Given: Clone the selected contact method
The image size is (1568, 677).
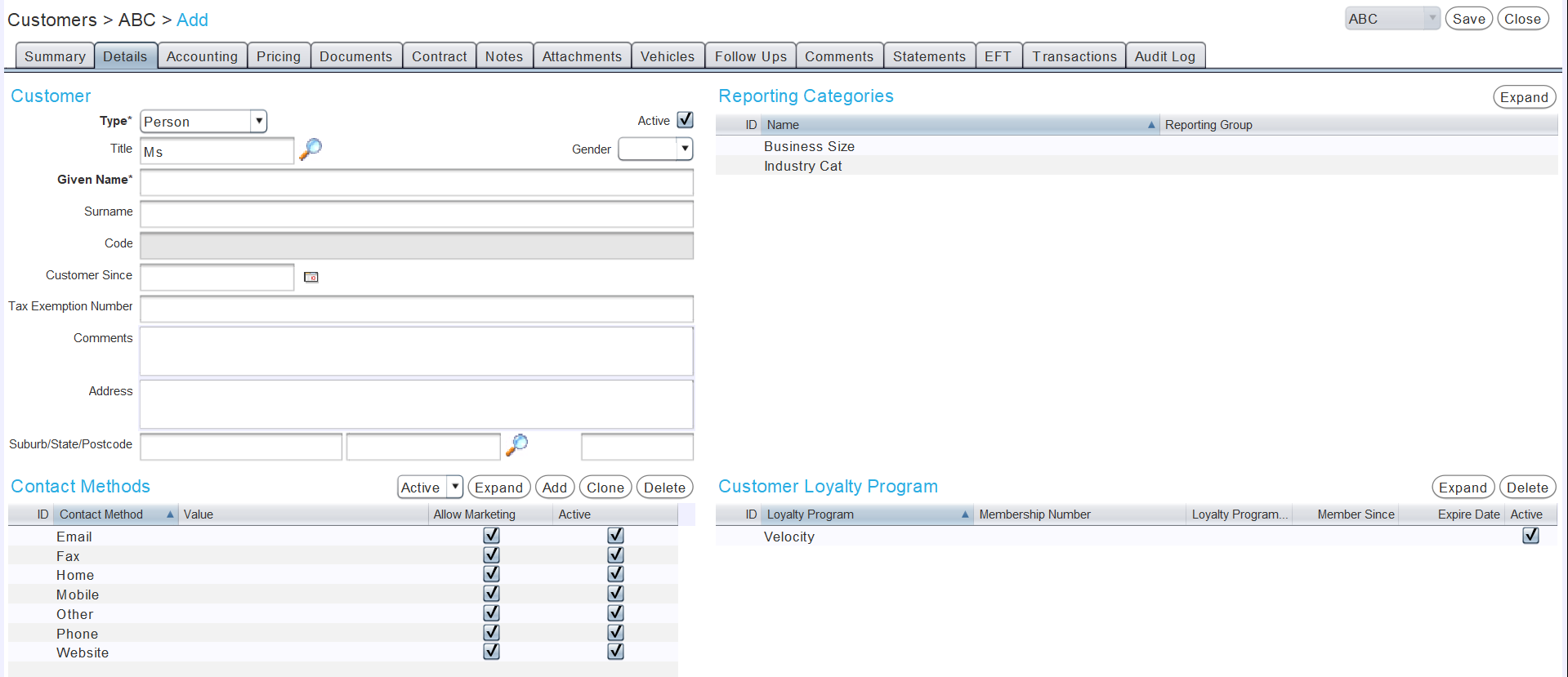Looking at the screenshot, I should (x=605, y=488).
